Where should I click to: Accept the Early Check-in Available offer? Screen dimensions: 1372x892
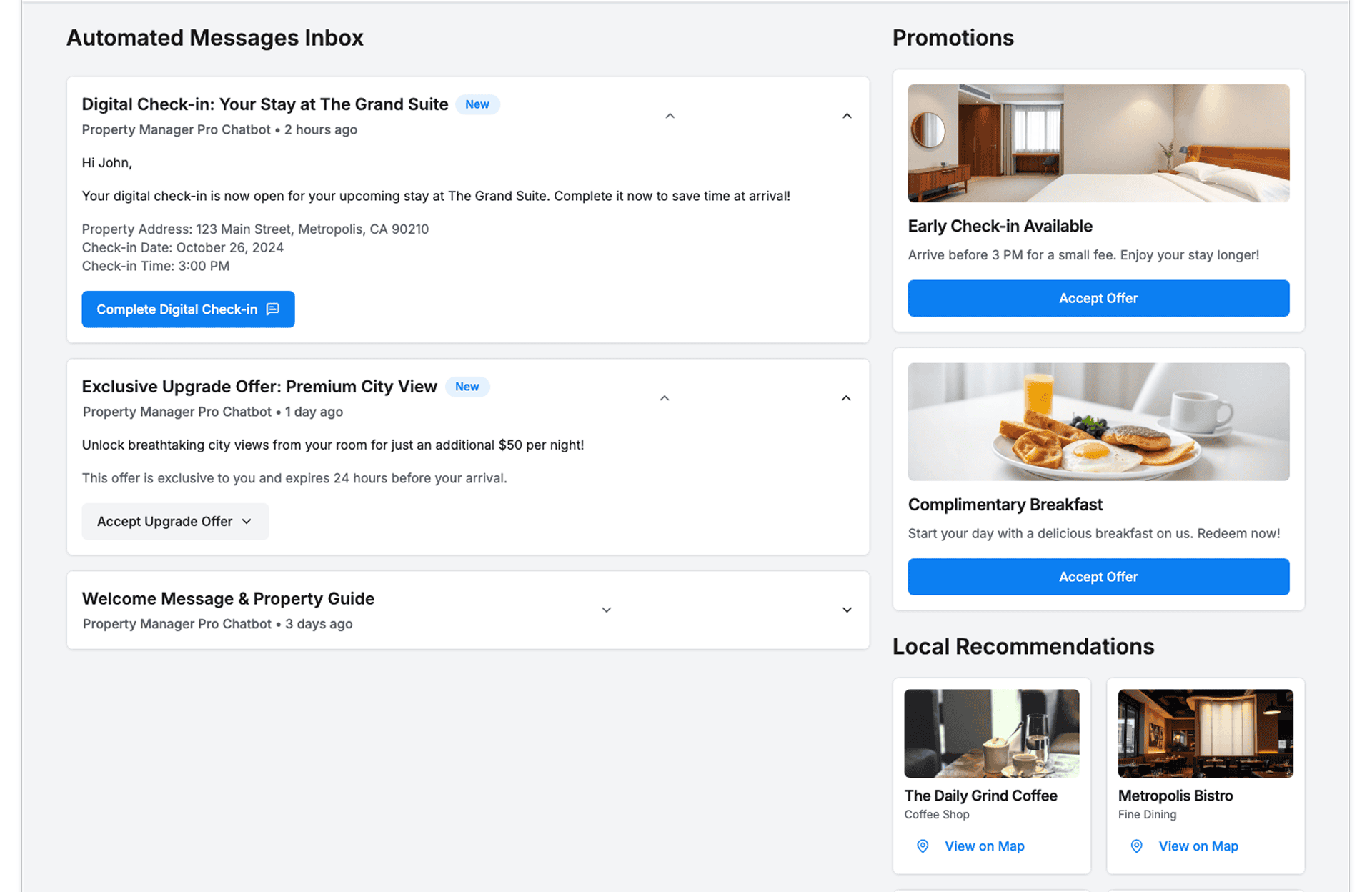(1098, 298)
